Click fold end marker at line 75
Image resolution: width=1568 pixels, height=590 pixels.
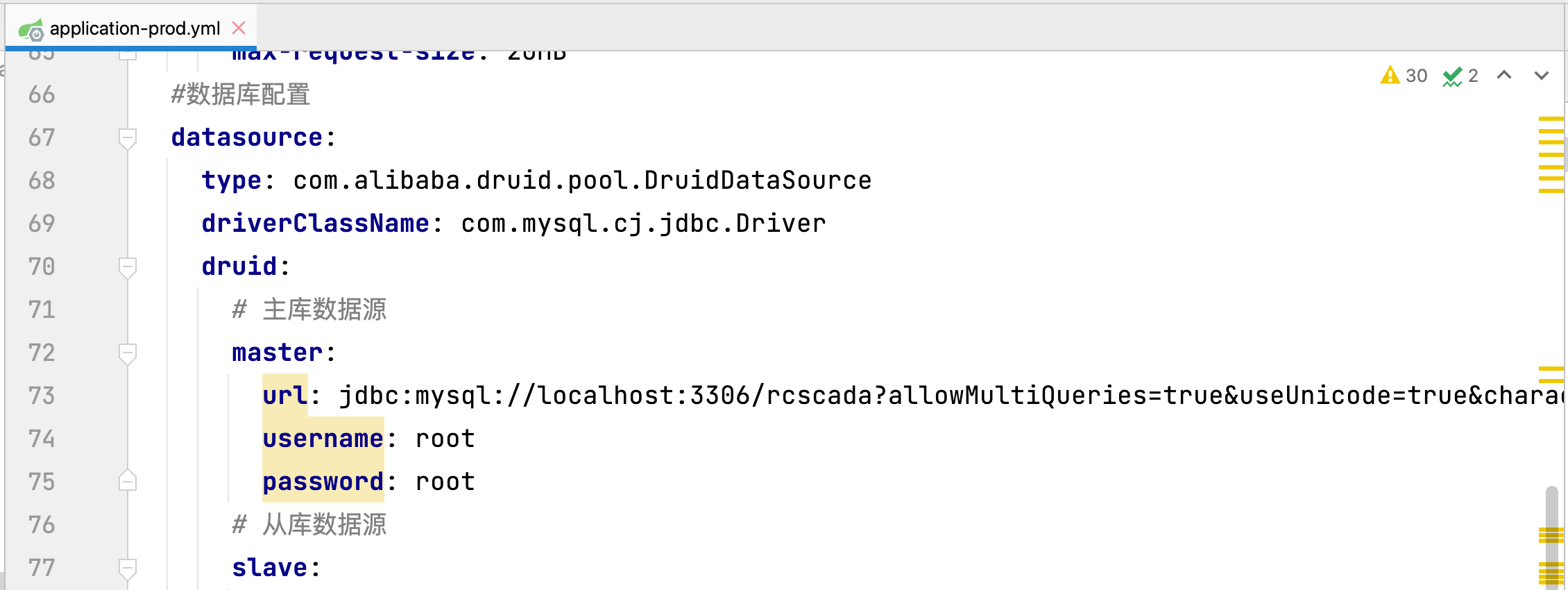128,481
